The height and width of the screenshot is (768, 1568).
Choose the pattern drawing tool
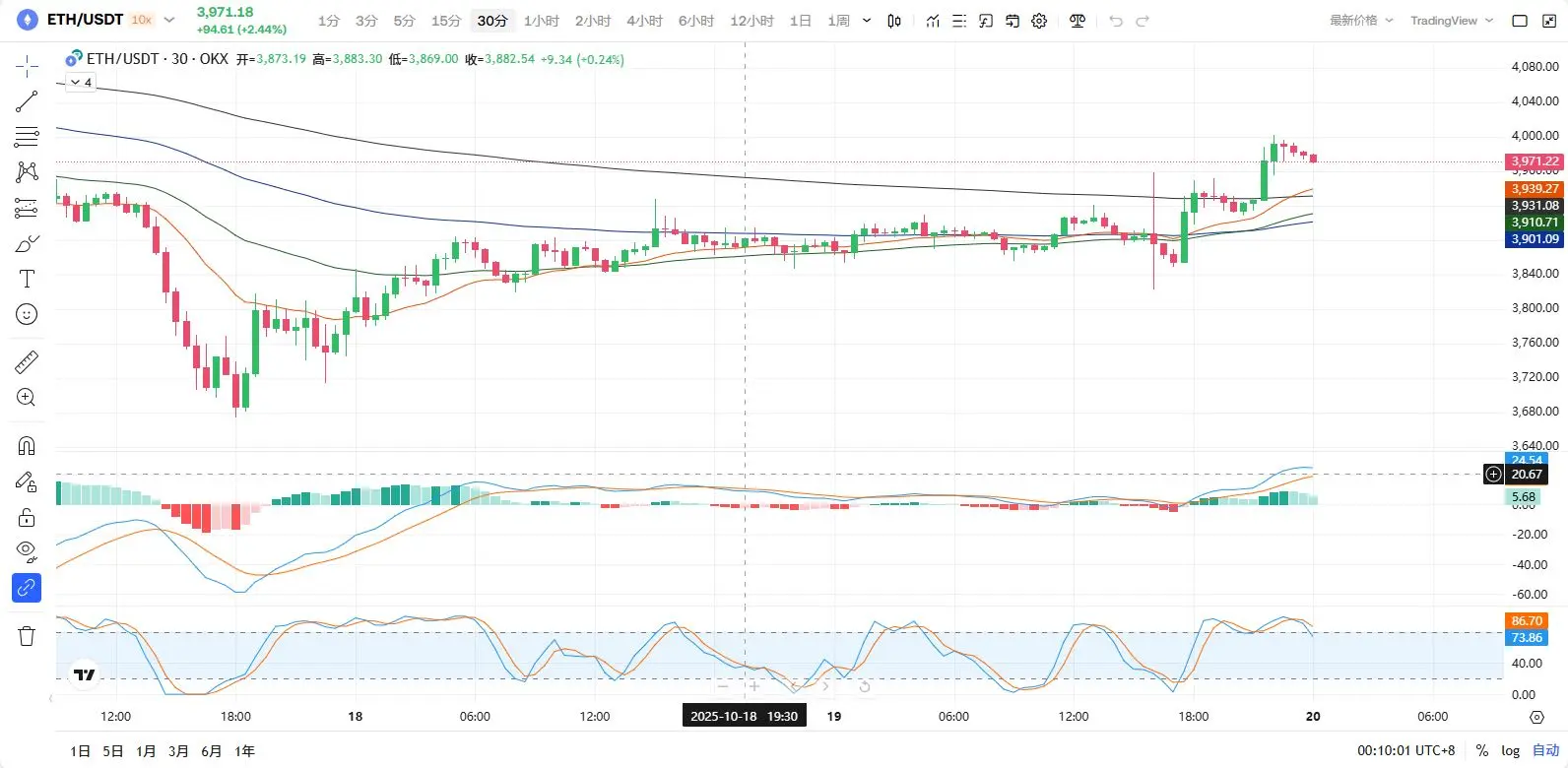click(27, 172)
